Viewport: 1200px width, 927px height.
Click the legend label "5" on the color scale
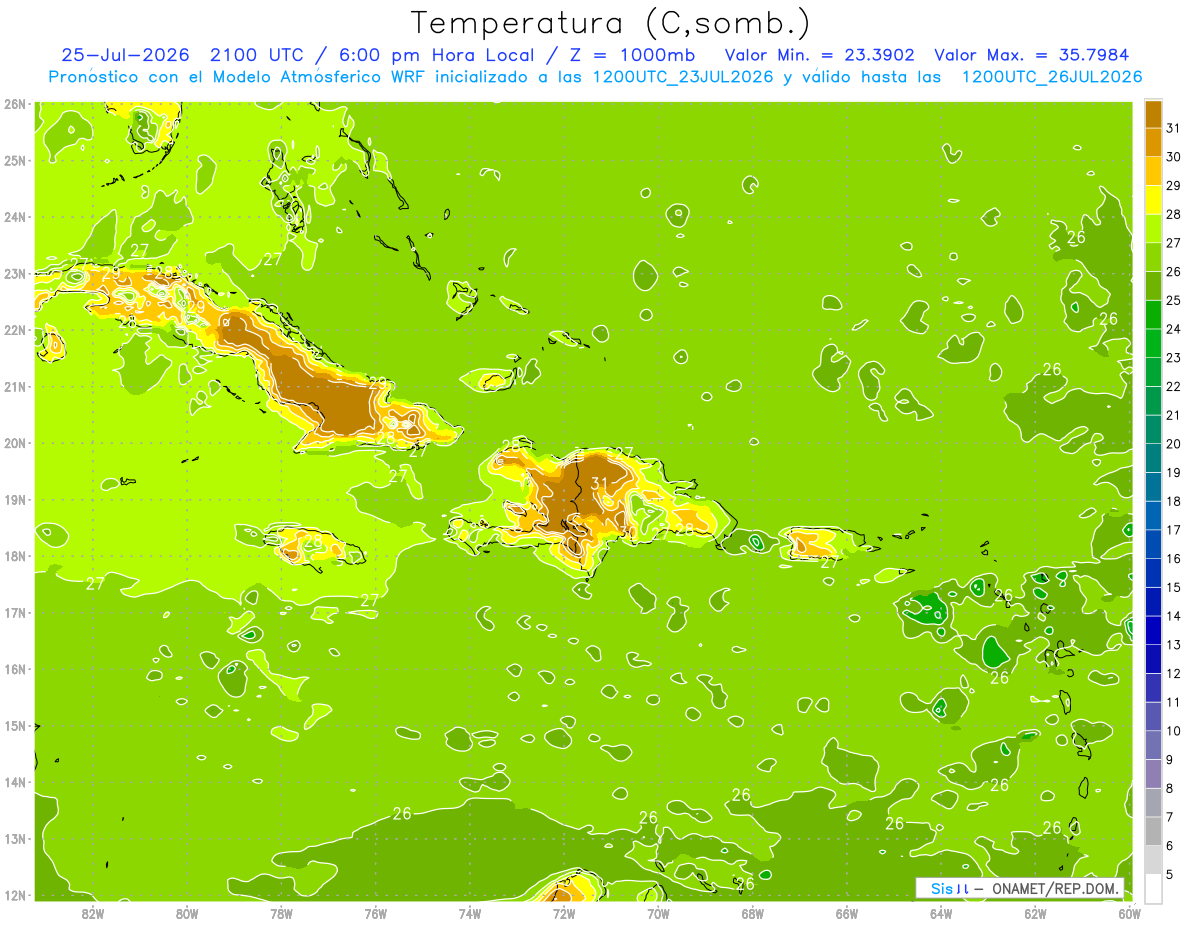click(x=1170, y=875)
